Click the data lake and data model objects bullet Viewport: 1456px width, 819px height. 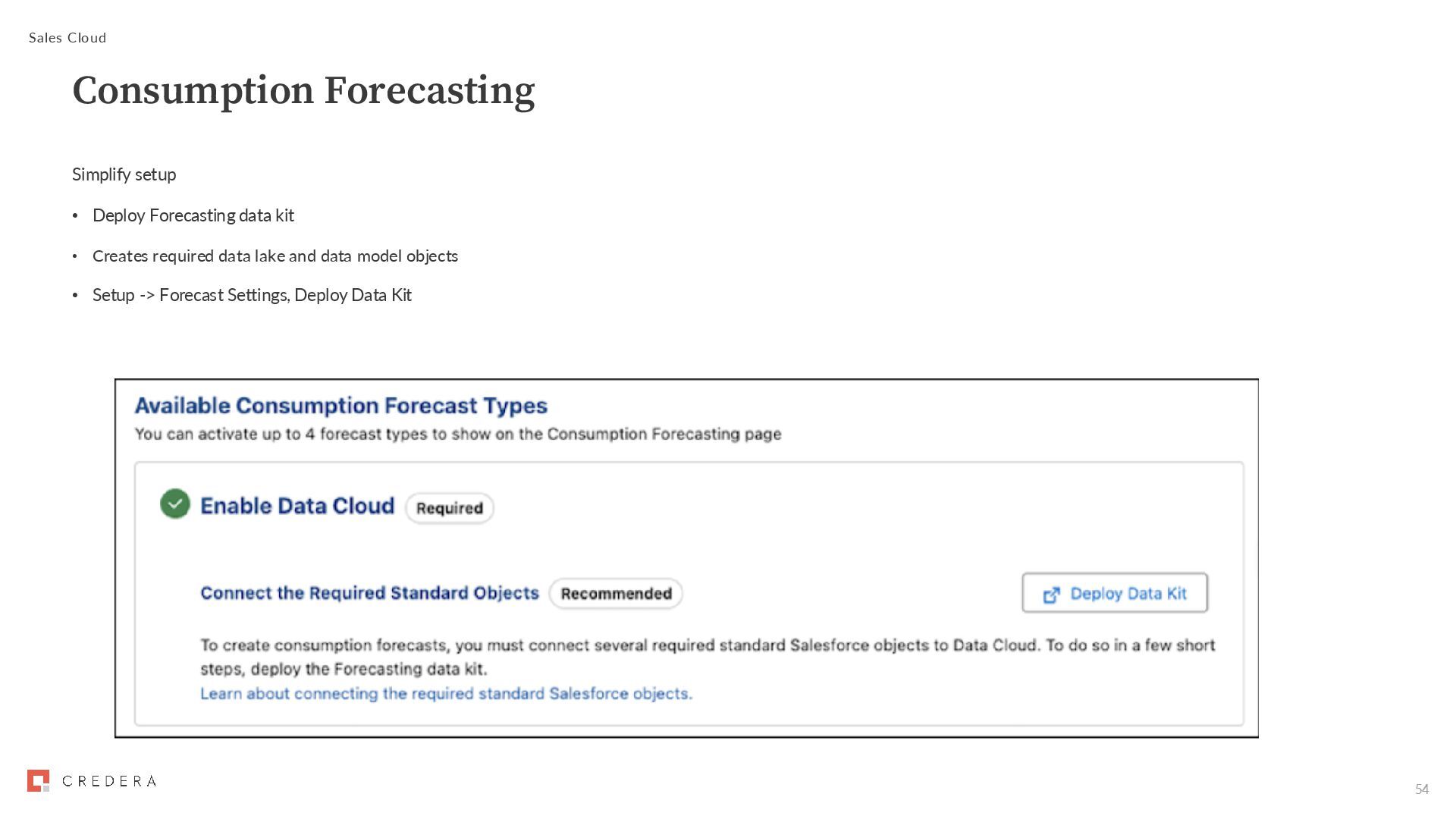275,256
